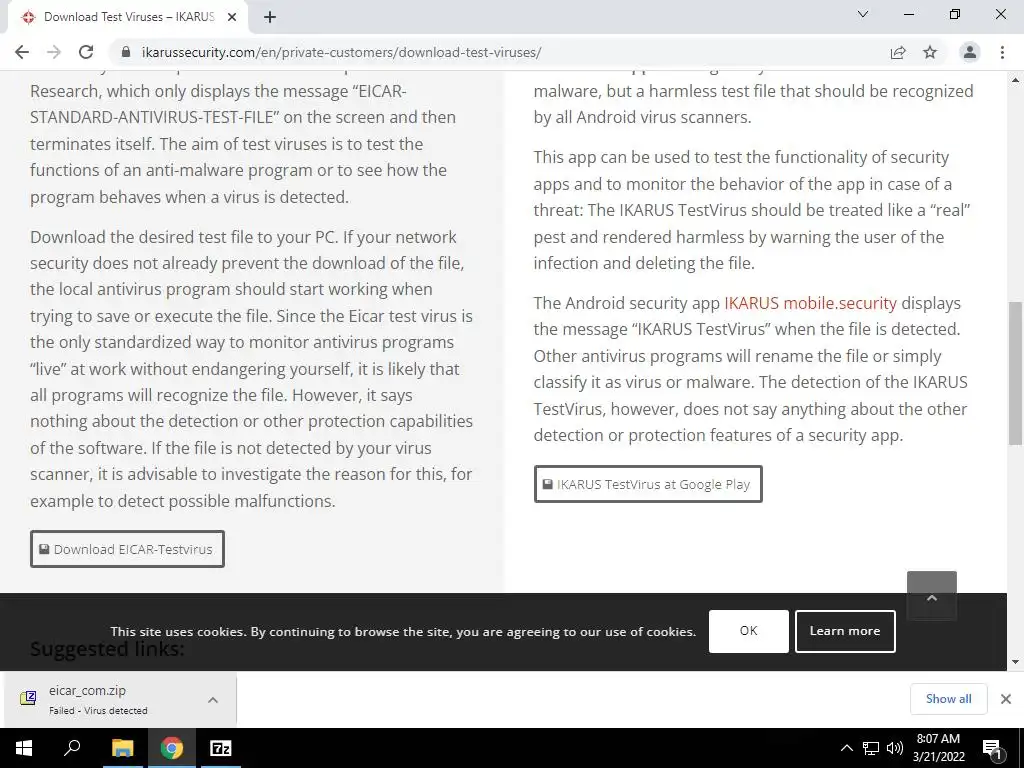Click the 'Failed - Virus detected' status text
Screen dimensions: 1024x768
98,711
